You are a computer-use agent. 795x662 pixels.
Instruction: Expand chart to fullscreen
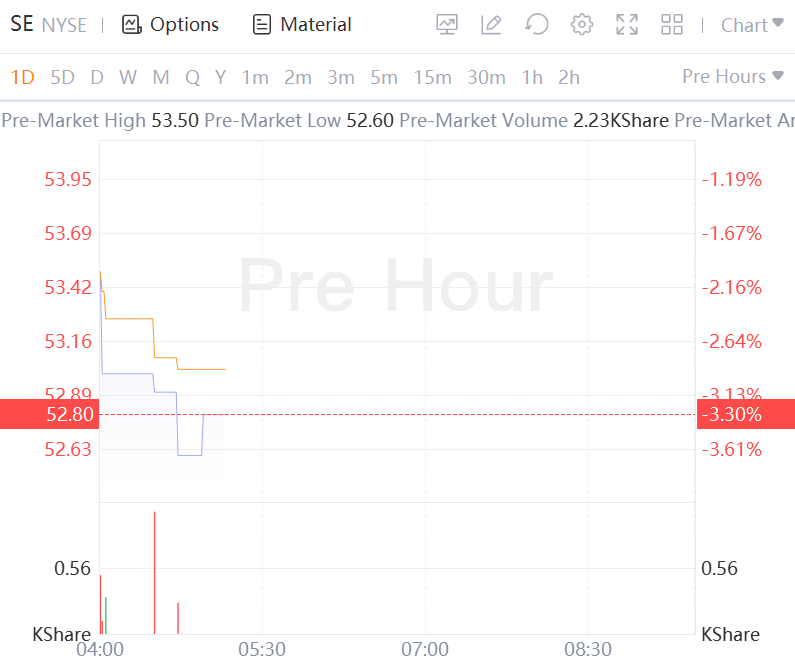tap(627, 25)
